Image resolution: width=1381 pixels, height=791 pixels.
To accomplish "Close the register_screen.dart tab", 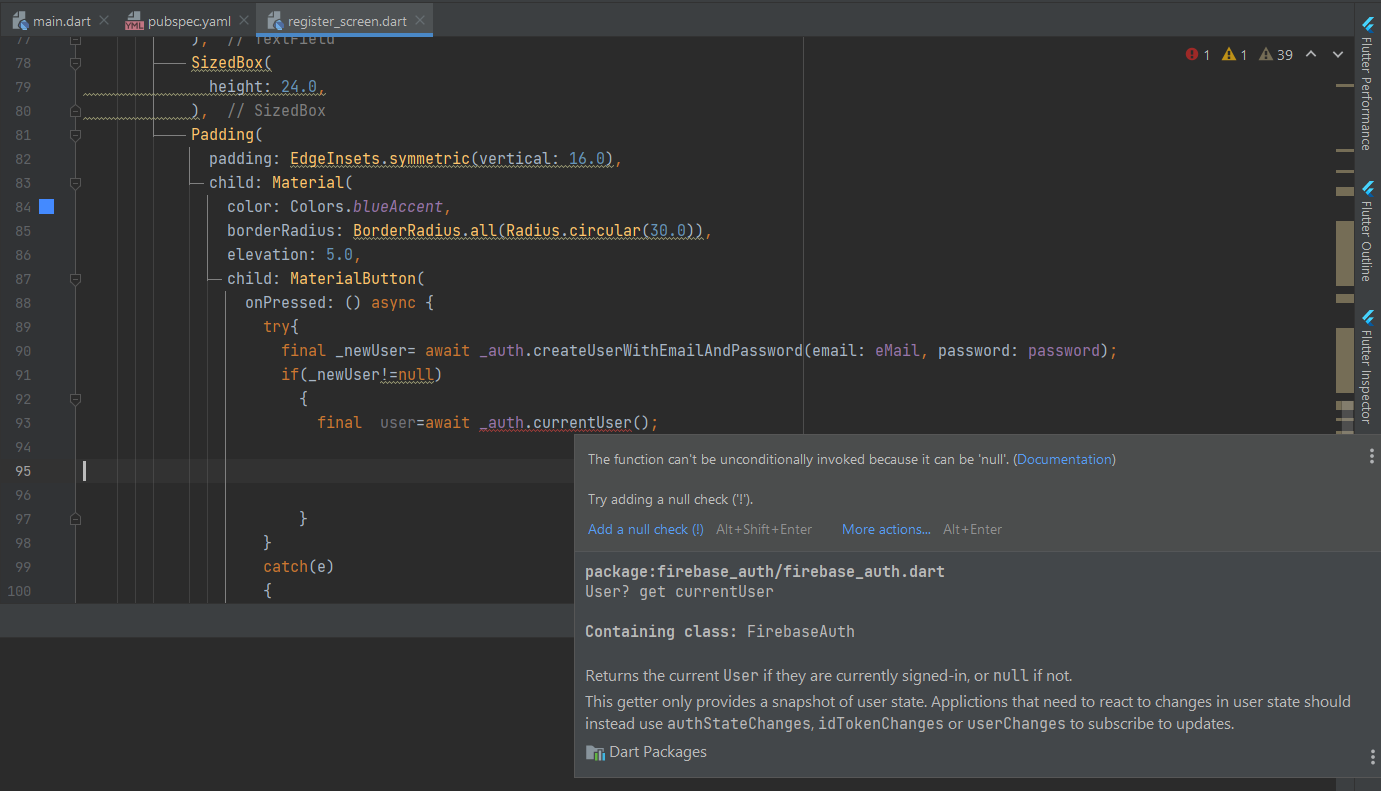I will pyautogui.click(x=421, y=21).
